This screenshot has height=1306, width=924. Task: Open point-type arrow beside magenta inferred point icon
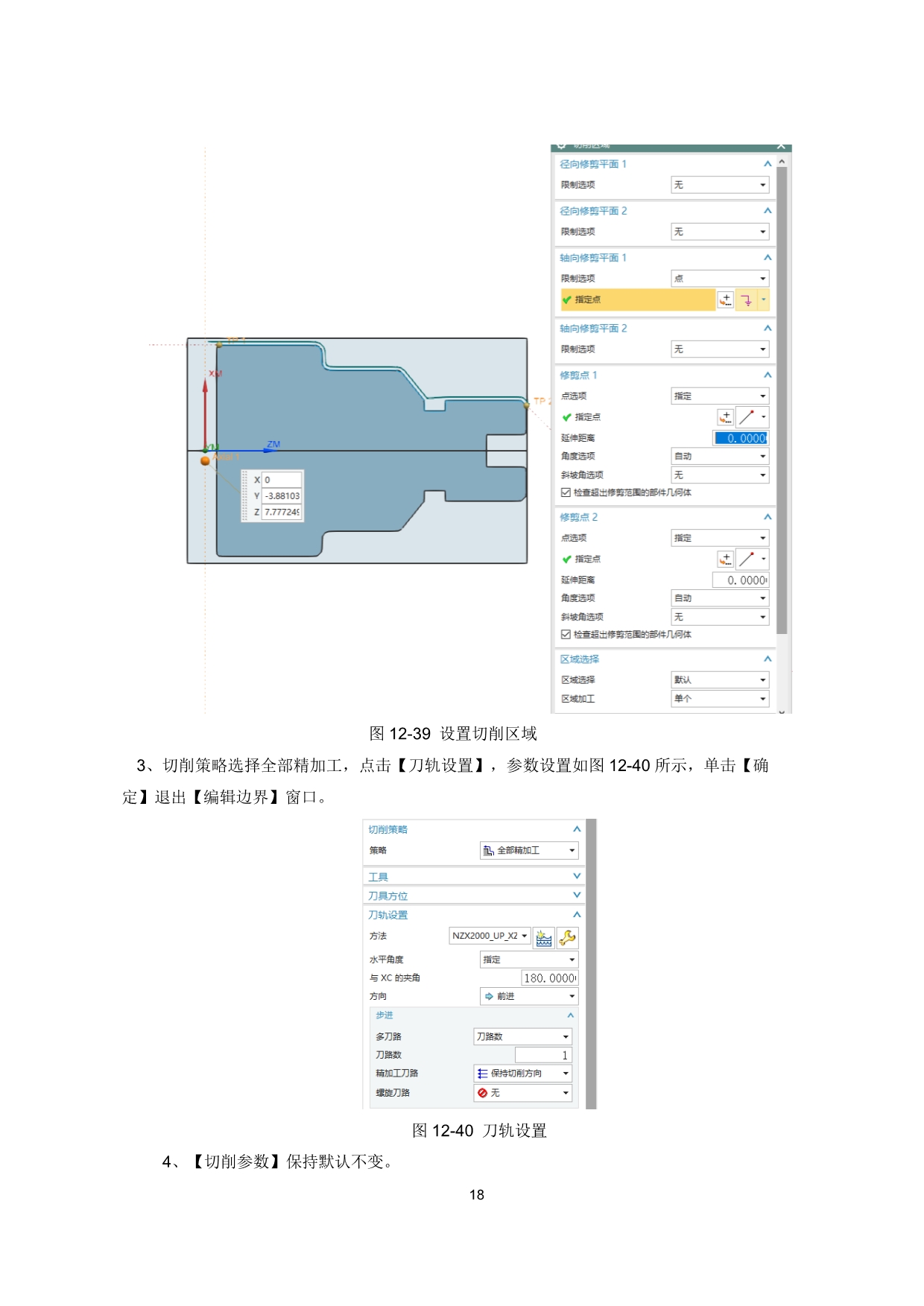(x=763, y=299)
